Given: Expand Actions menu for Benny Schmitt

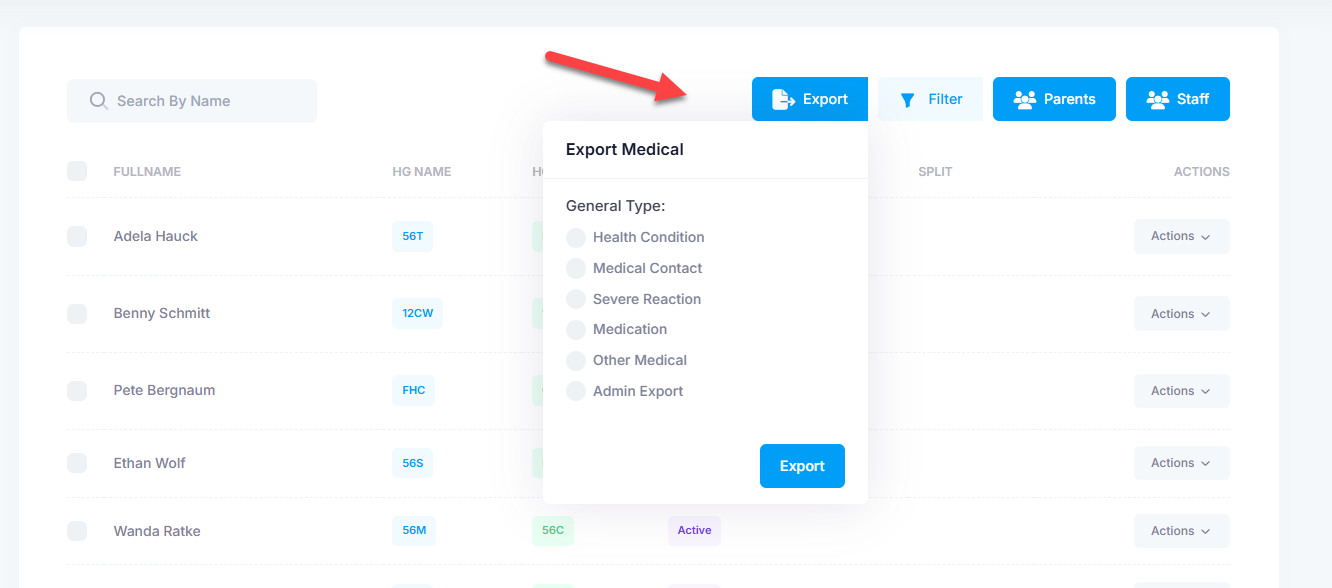Looking at the screenshot, I should (1181, 314).
